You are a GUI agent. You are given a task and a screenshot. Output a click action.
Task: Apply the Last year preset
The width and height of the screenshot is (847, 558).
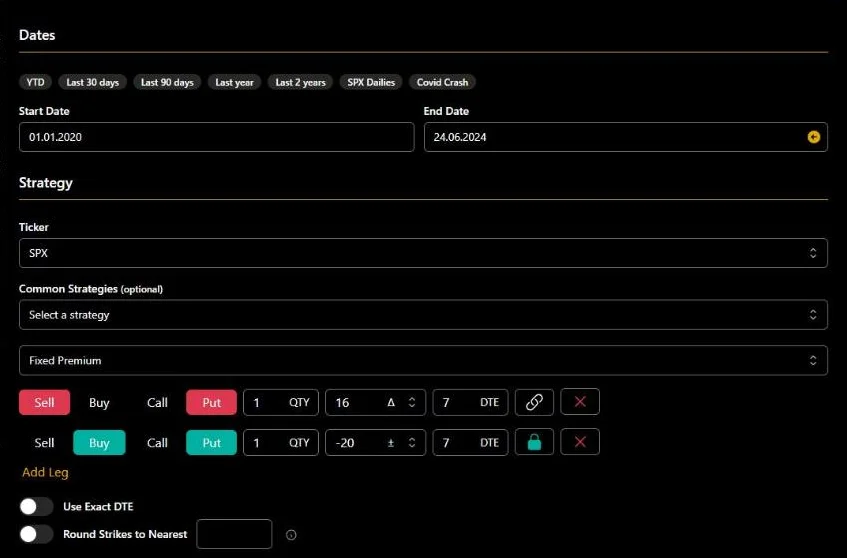[234, 82]
